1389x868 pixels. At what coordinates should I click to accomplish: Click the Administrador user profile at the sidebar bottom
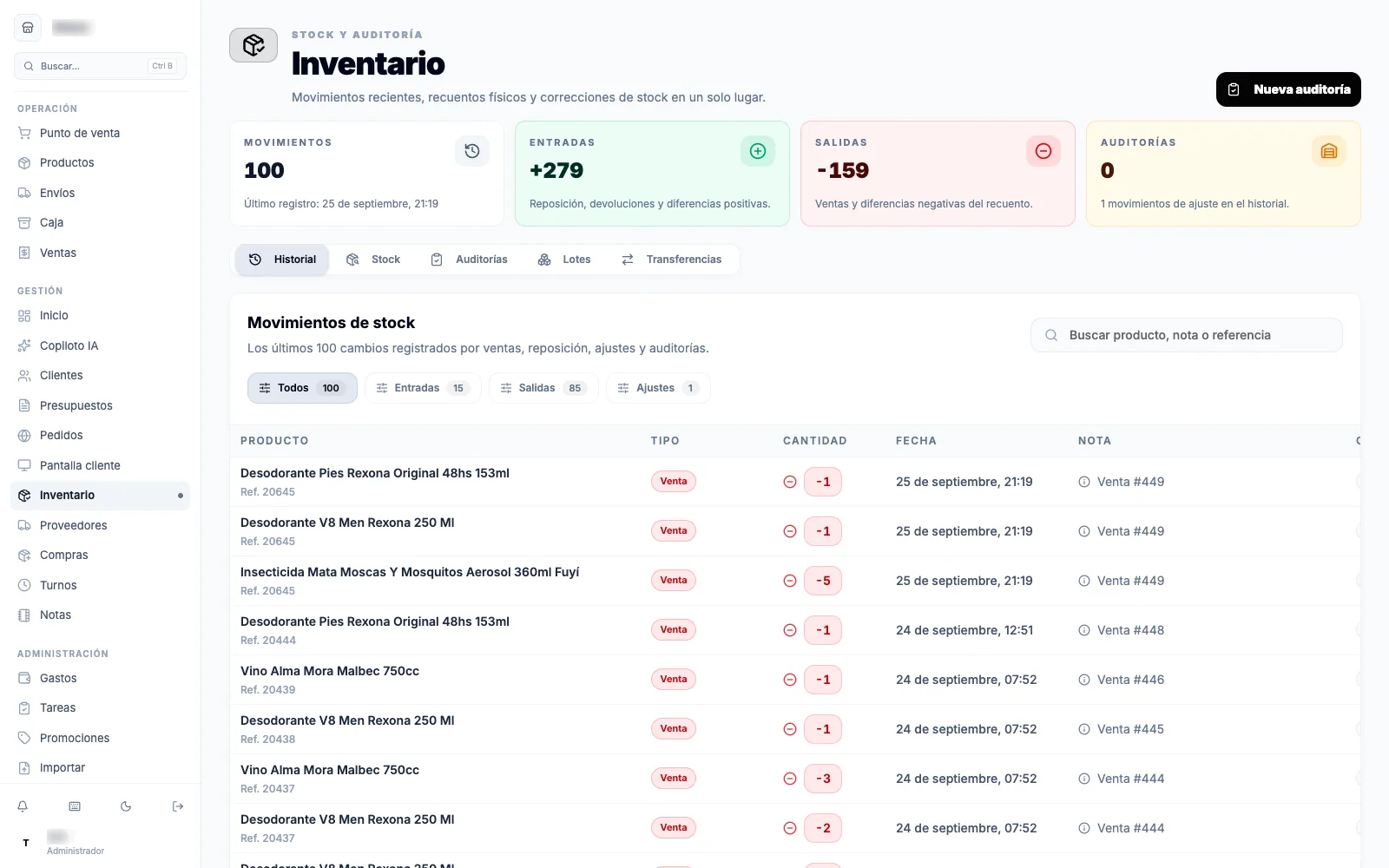[x=101, y=843]
